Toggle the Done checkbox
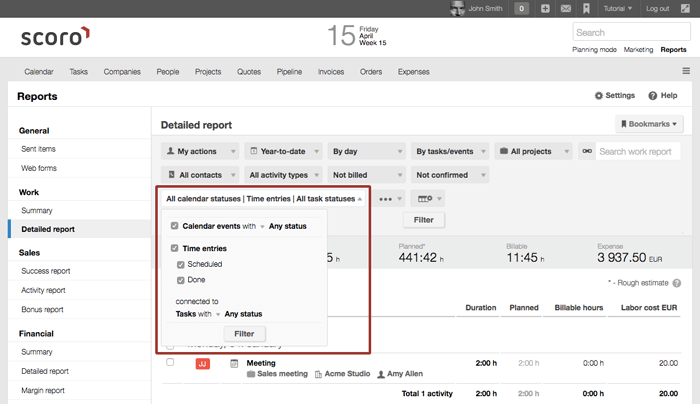The image size is (700, 404). [x=180, y=280]
